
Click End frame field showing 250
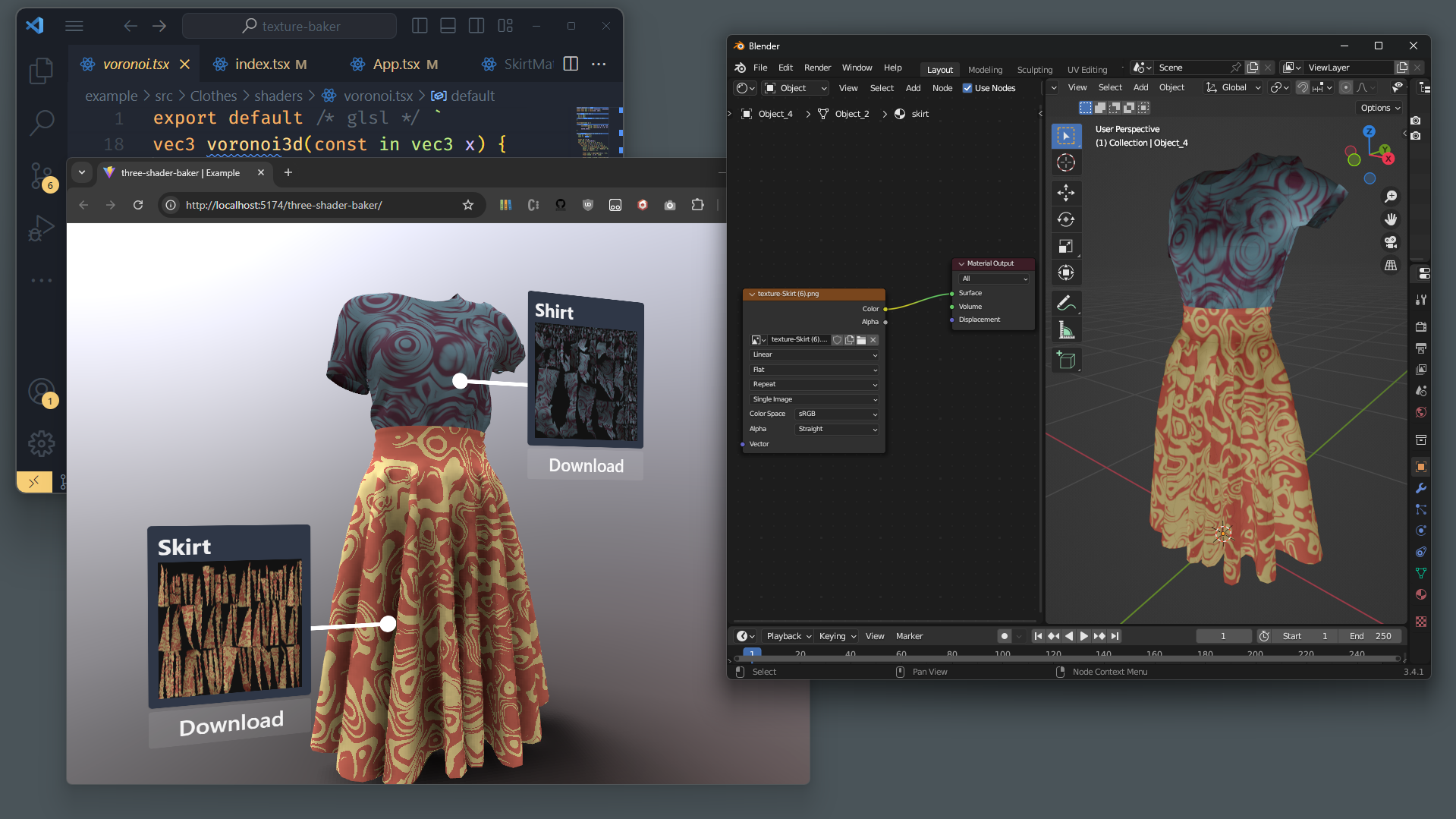1372,636
